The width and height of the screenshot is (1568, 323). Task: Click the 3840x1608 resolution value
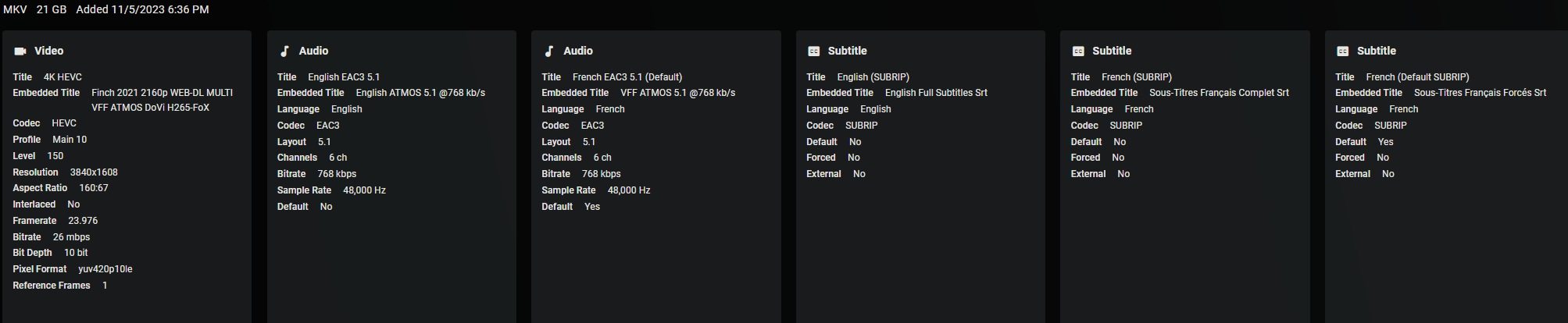[94, 172]
